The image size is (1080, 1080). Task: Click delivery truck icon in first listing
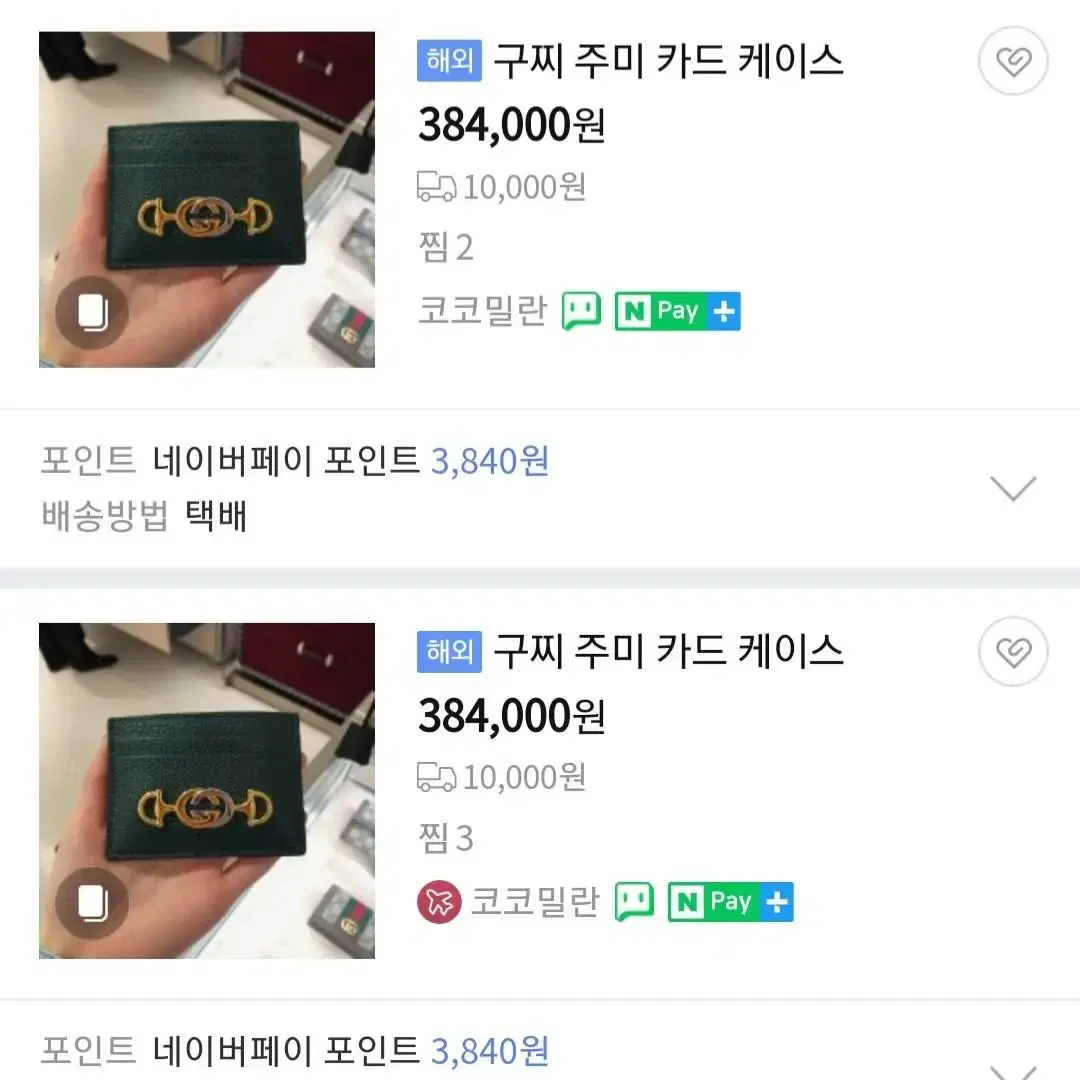[x=437, y=187]
